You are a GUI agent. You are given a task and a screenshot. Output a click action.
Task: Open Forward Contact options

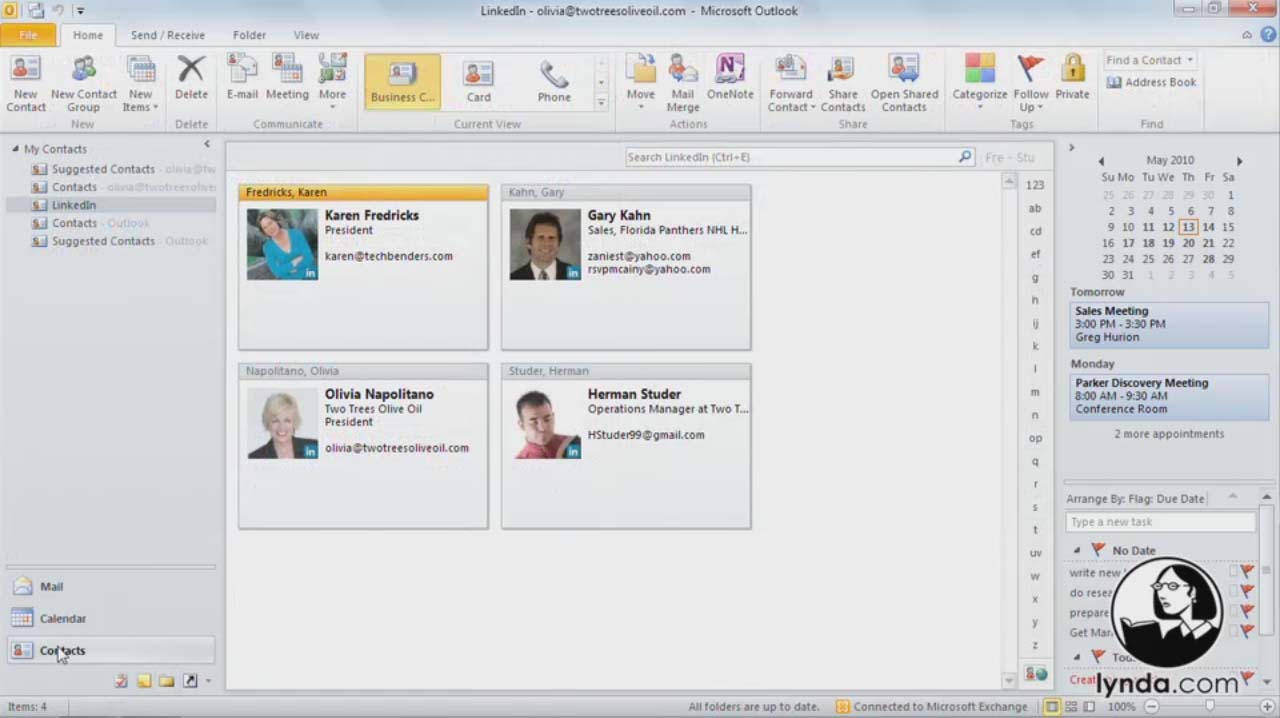[791, 84]
